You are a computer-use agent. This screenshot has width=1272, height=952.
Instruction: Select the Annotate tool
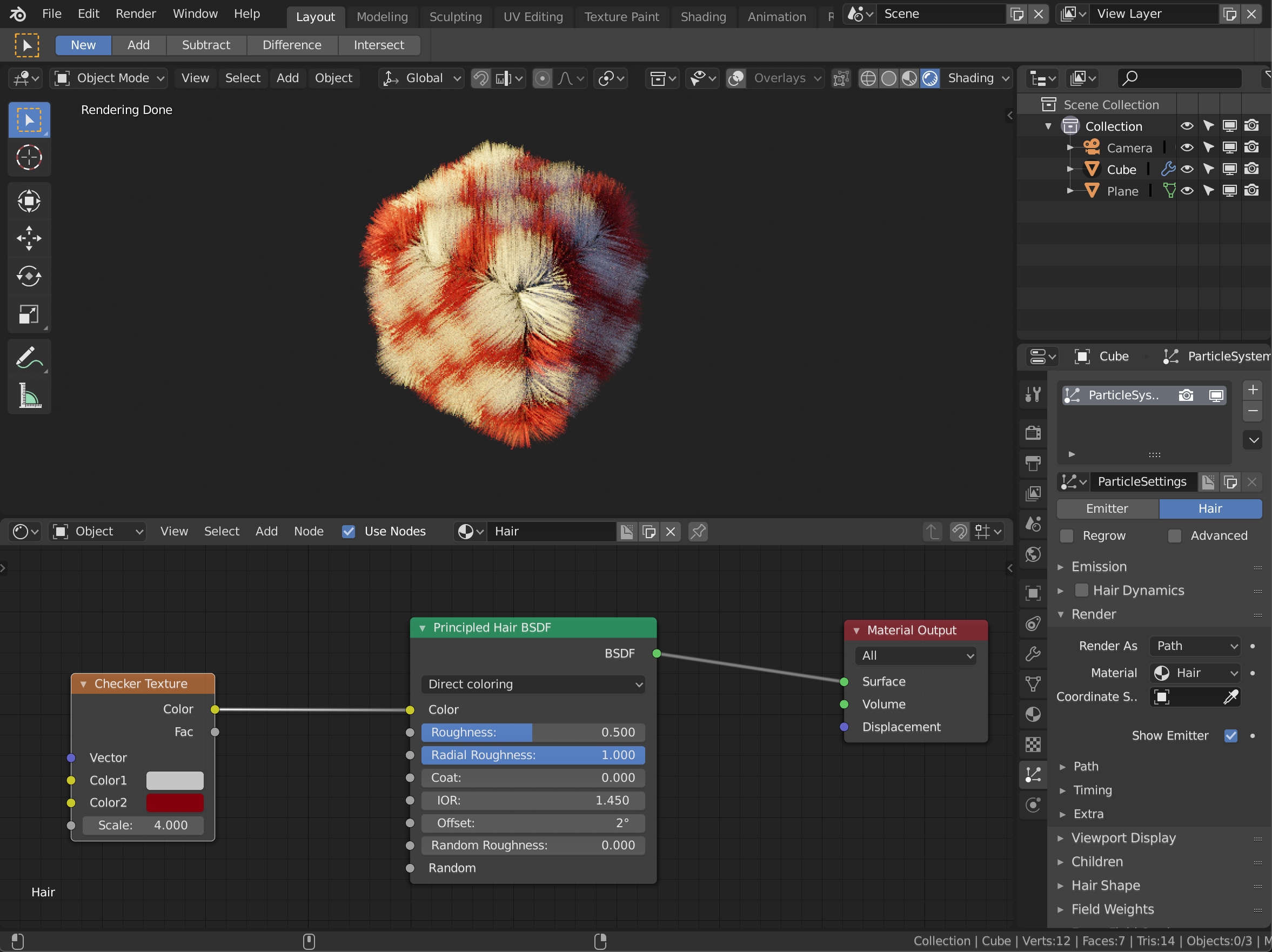click(x=29, y=358)
